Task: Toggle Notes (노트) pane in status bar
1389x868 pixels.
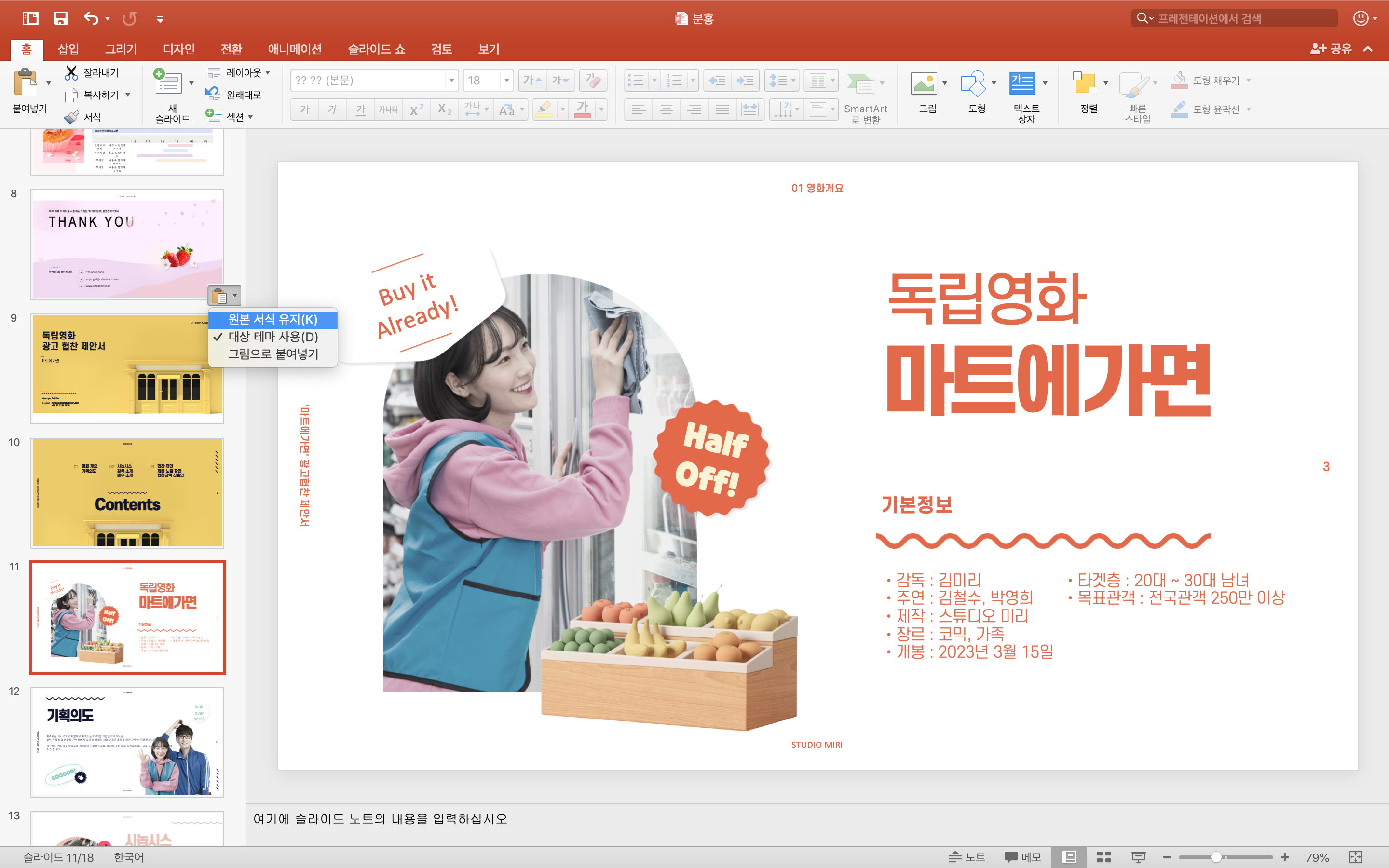Action: click(967, 857)
